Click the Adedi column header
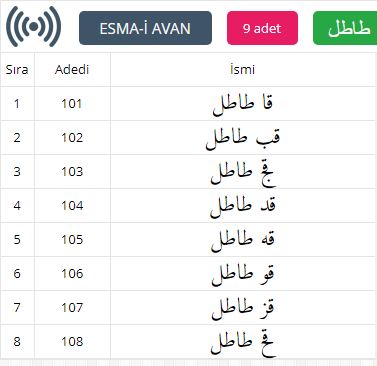Image resolution: width=377 pixels, height=366 pixels. (x=72, y=70)
